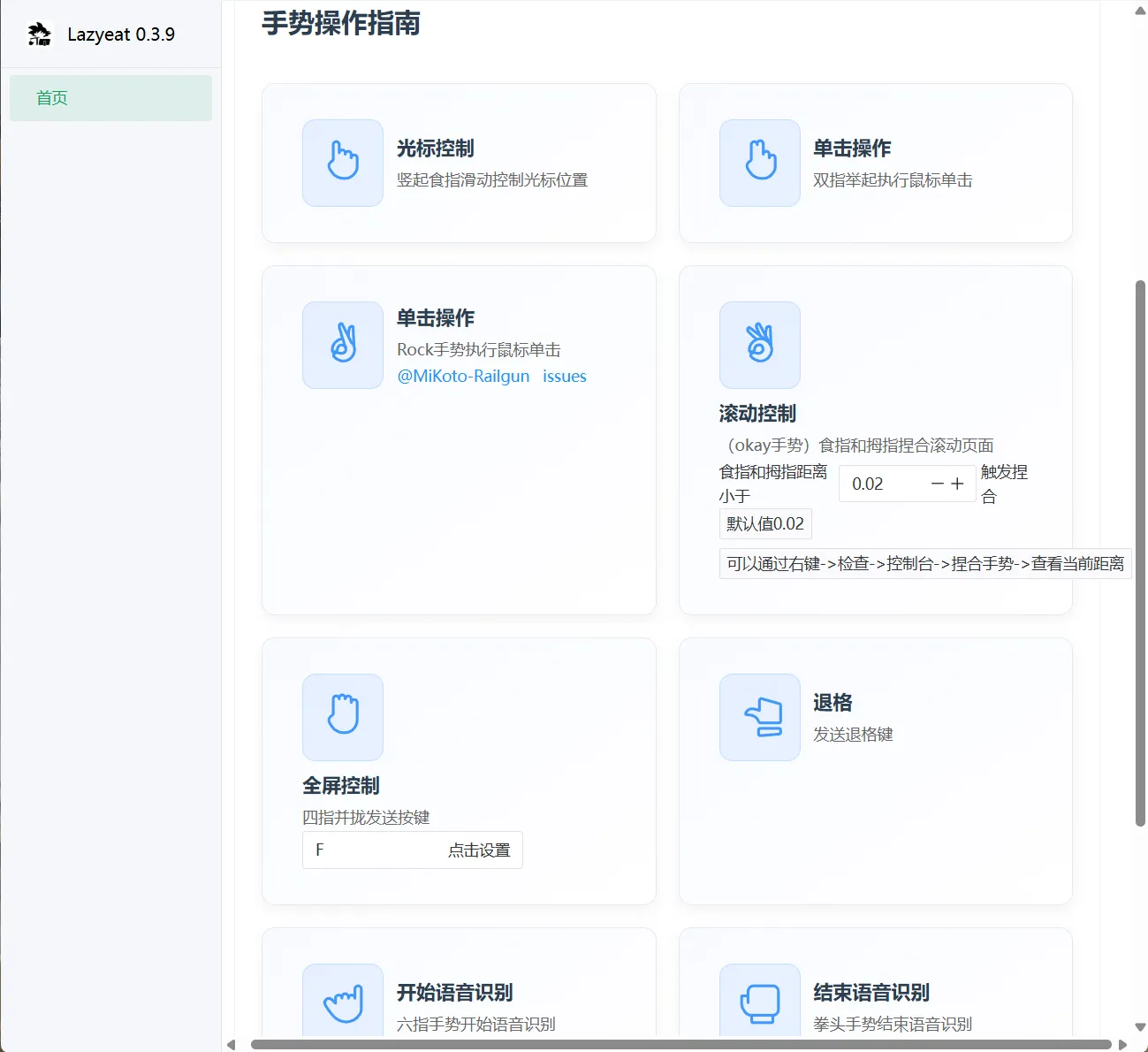Viewport: 1148px width, 1052px height.
Task: Open the issues link
Action: coord(565,376)
